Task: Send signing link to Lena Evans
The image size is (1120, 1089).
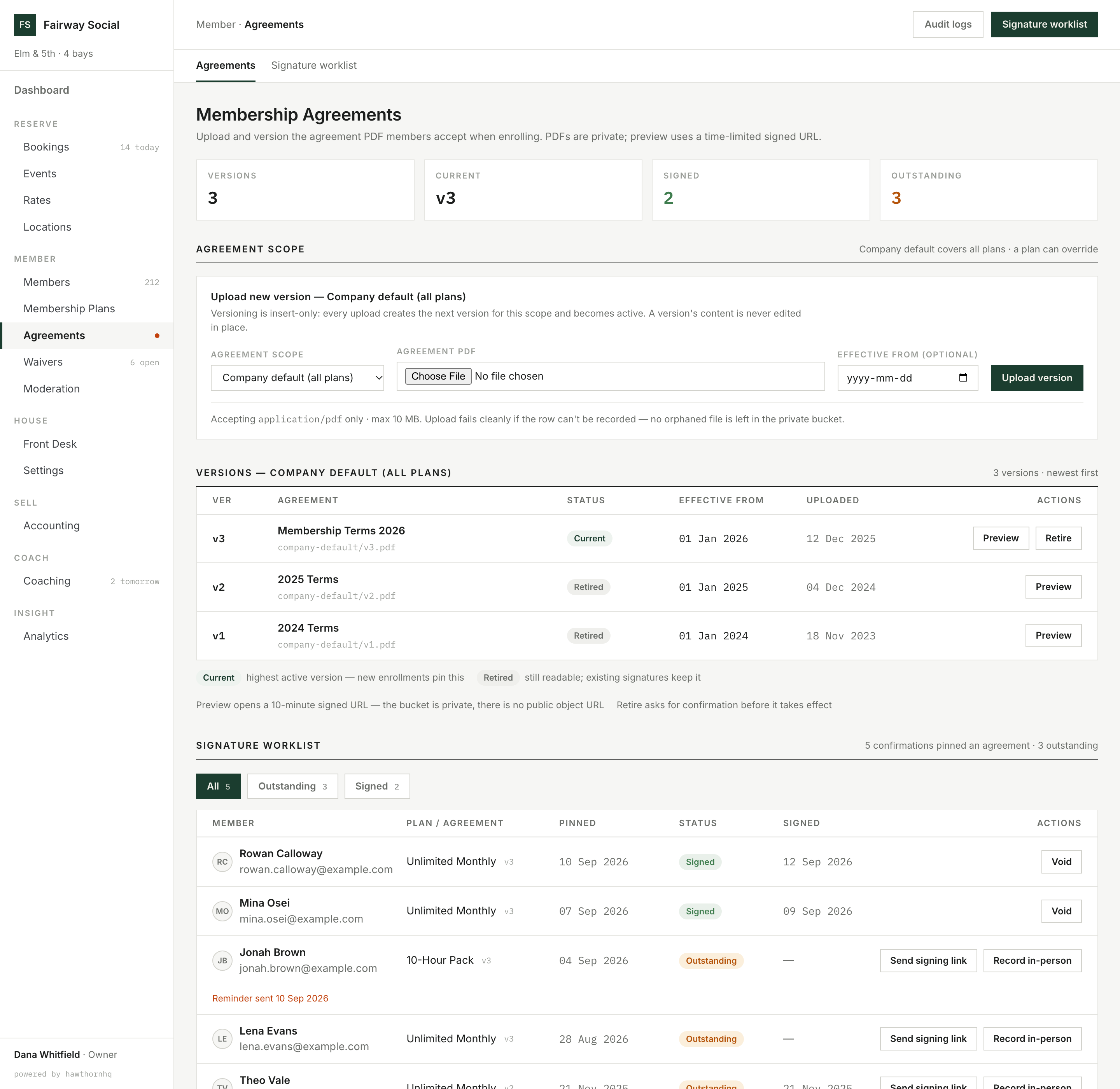Action: 928,1039
